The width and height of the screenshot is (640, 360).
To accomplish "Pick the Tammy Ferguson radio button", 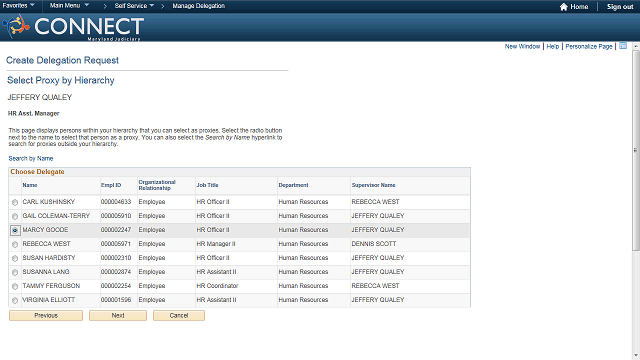I will tap(15, 287).
